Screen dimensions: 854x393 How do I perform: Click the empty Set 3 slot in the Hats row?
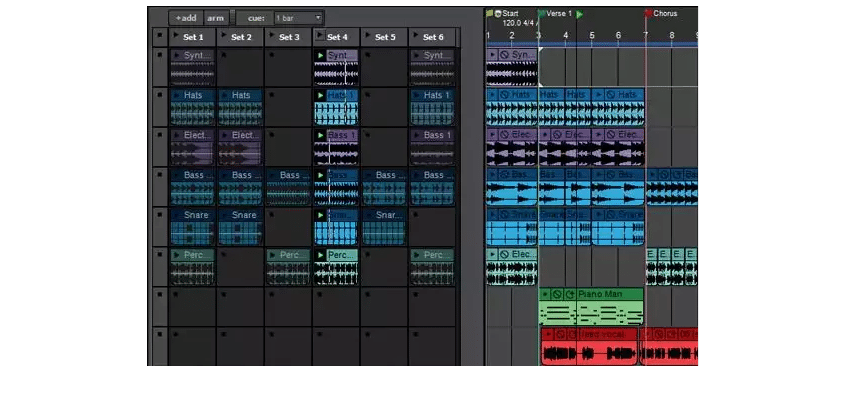(x=288, y=107)
